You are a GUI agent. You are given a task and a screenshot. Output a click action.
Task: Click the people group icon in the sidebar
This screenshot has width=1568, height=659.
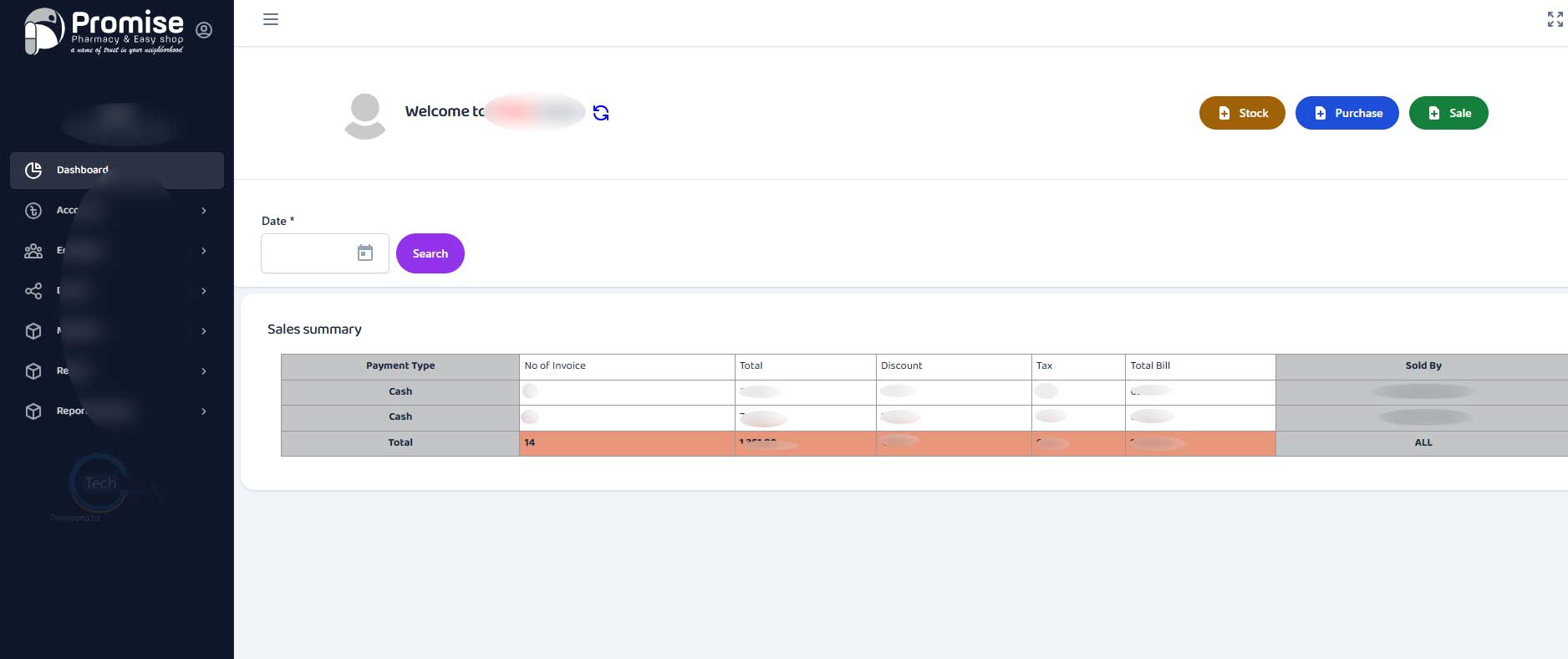(33, 251)
